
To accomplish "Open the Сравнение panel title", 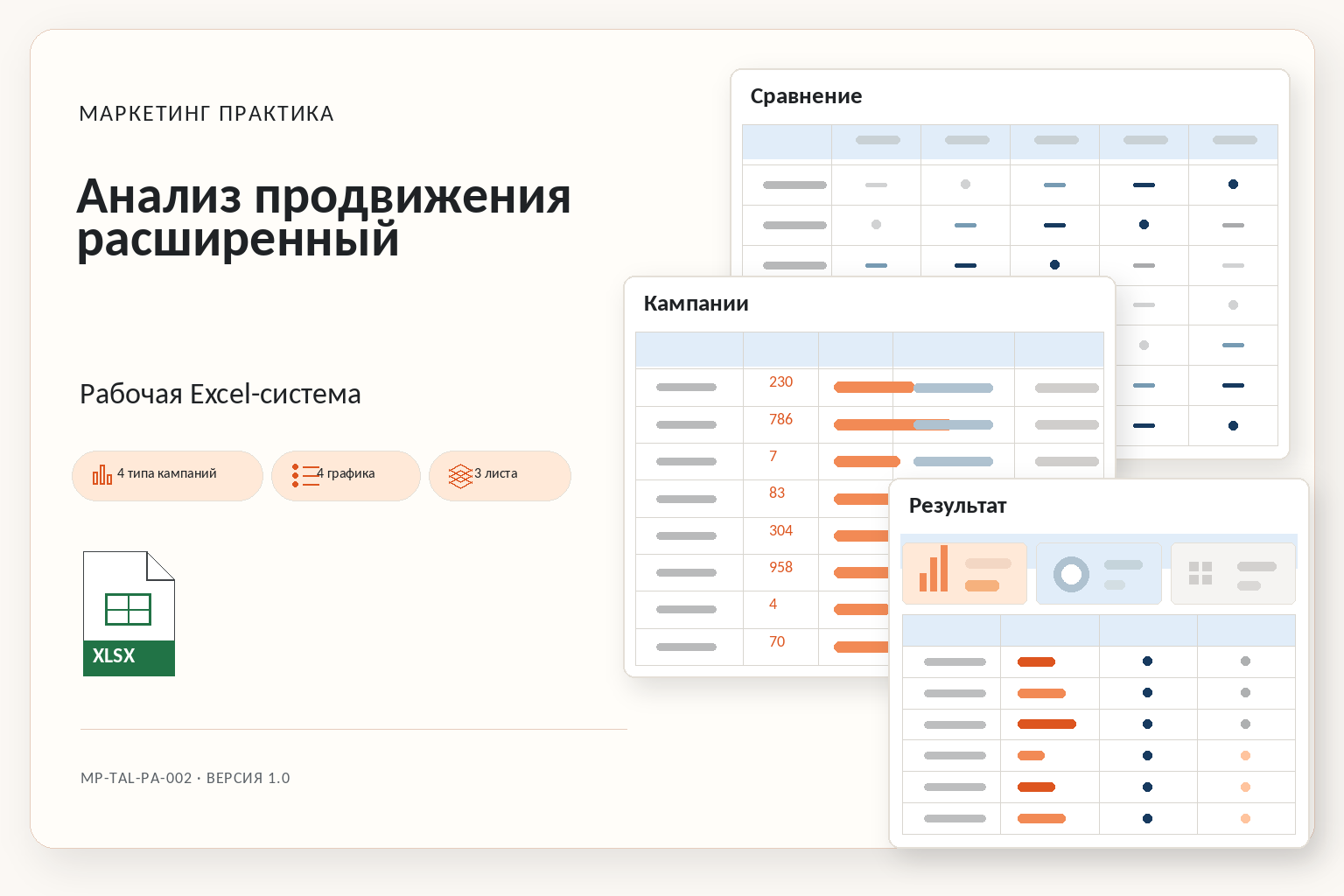I will pos(806,96).
